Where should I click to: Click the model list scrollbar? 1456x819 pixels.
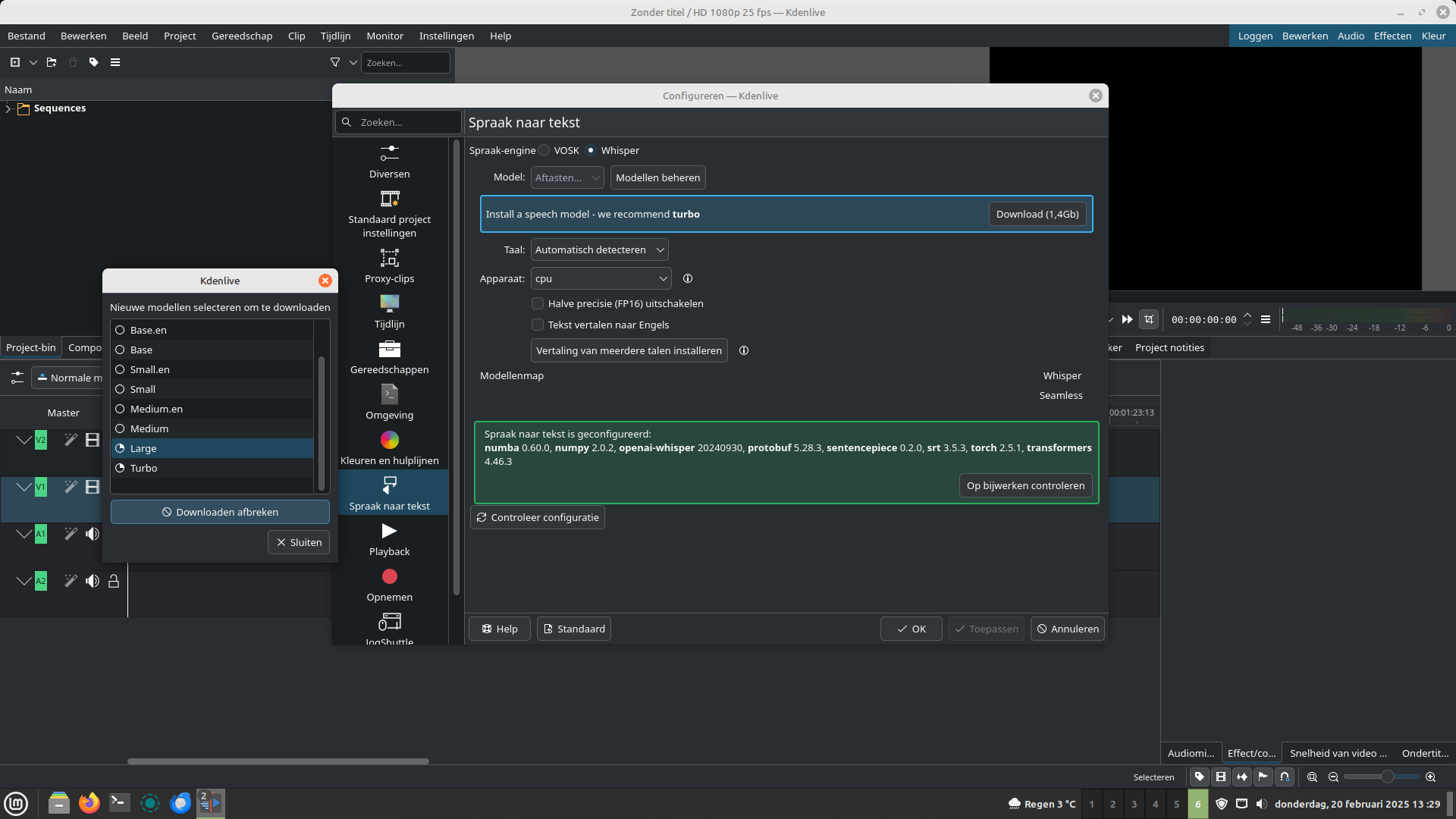(x=322, y=423)
